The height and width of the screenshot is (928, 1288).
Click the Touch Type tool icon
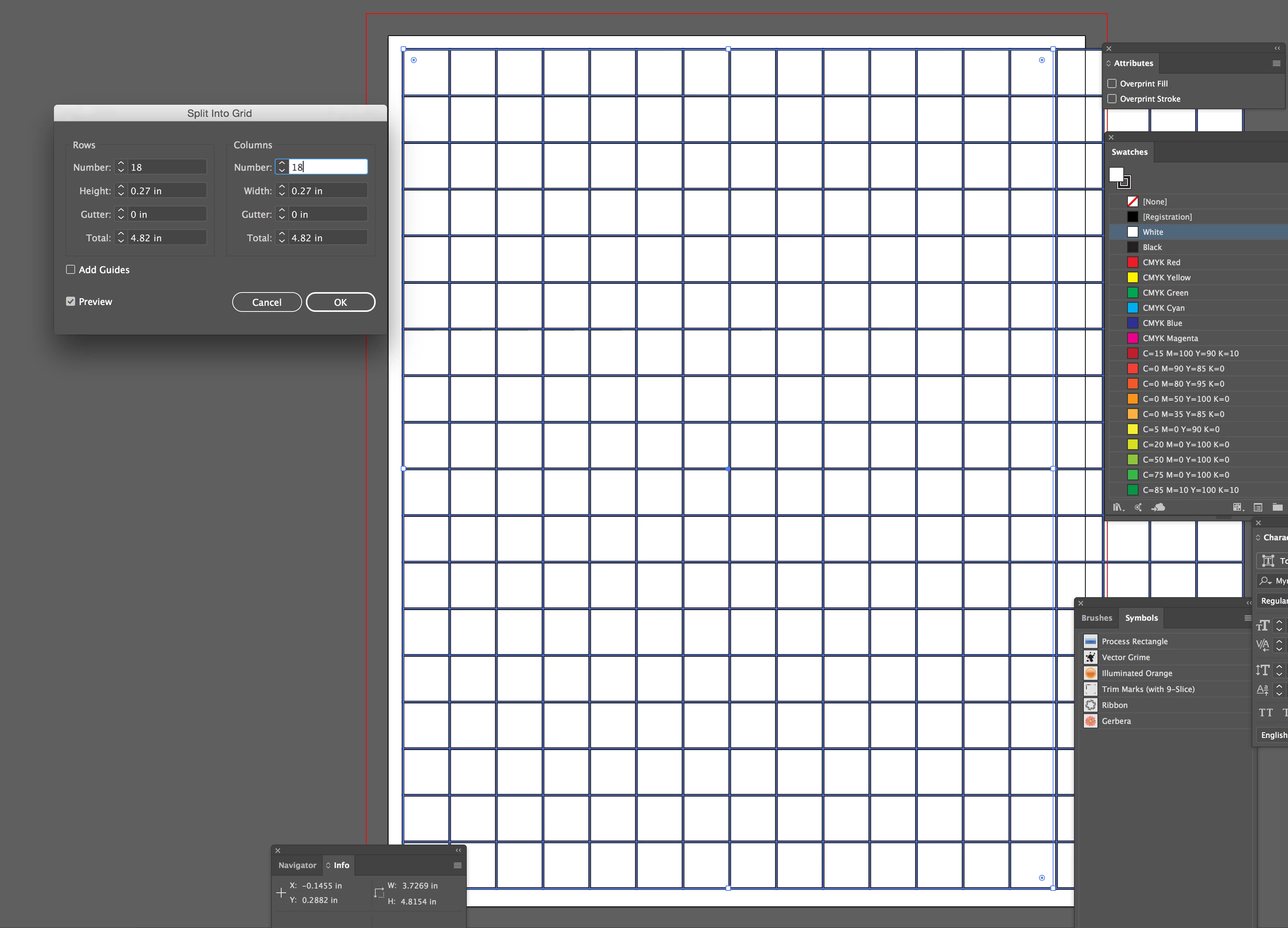click(1268, 561)
